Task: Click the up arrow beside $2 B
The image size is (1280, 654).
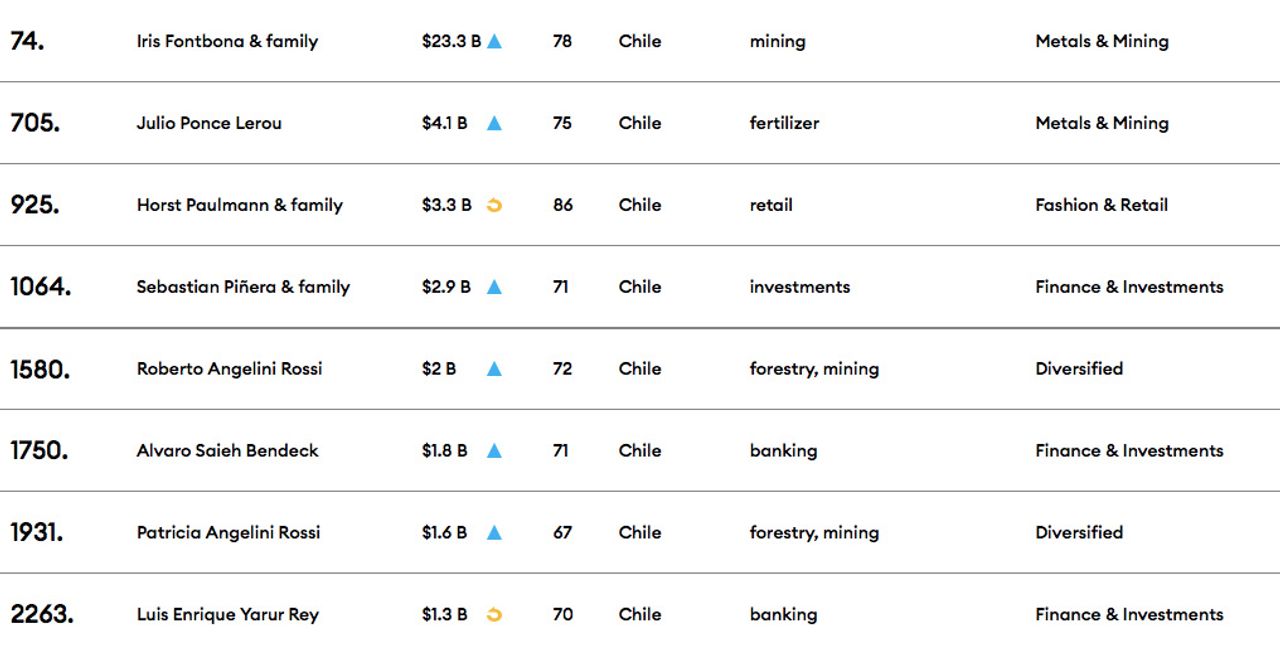Action: pyautogui.click(x=494, y=370)
